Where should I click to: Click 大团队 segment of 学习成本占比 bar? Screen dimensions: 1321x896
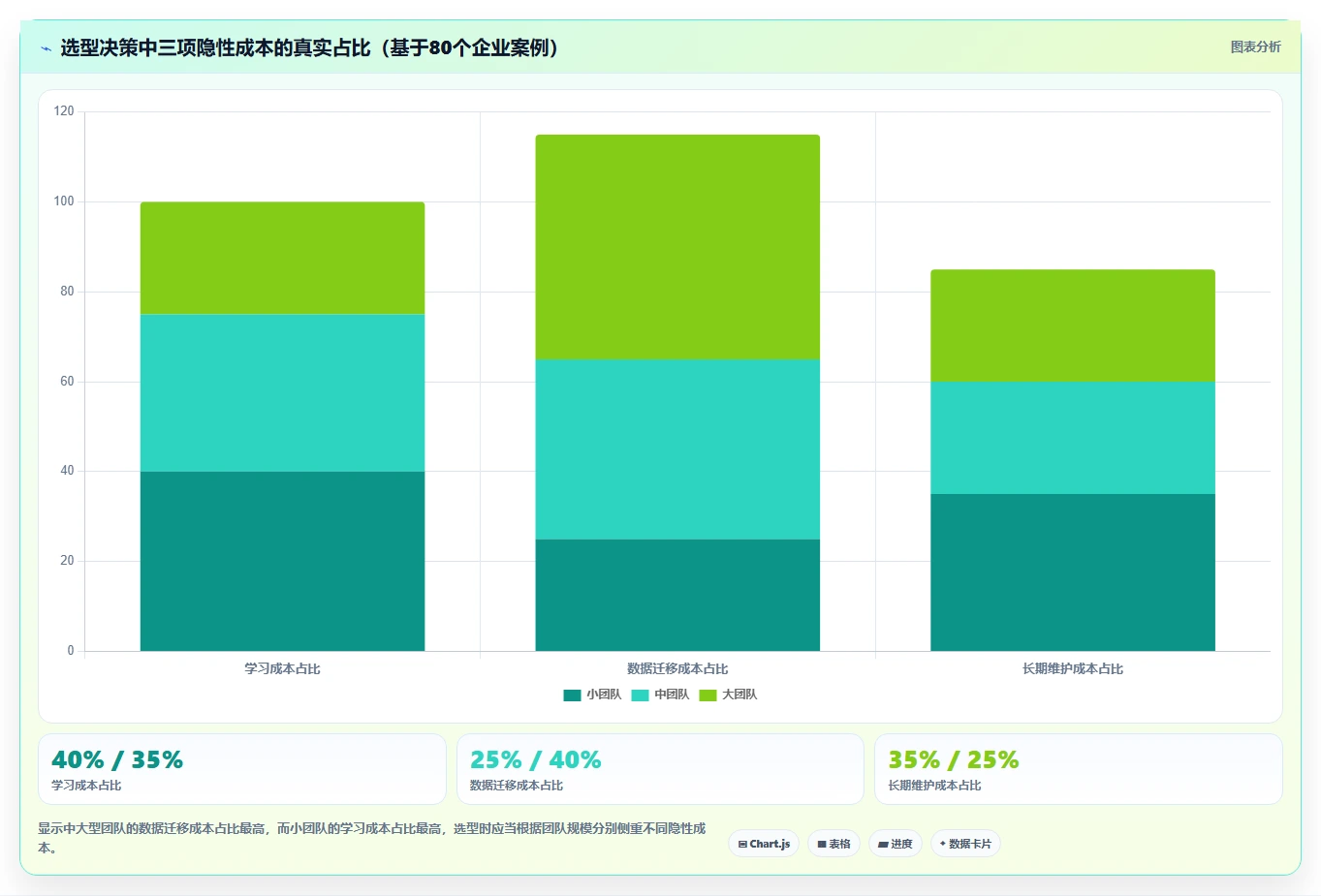(282, 258)
